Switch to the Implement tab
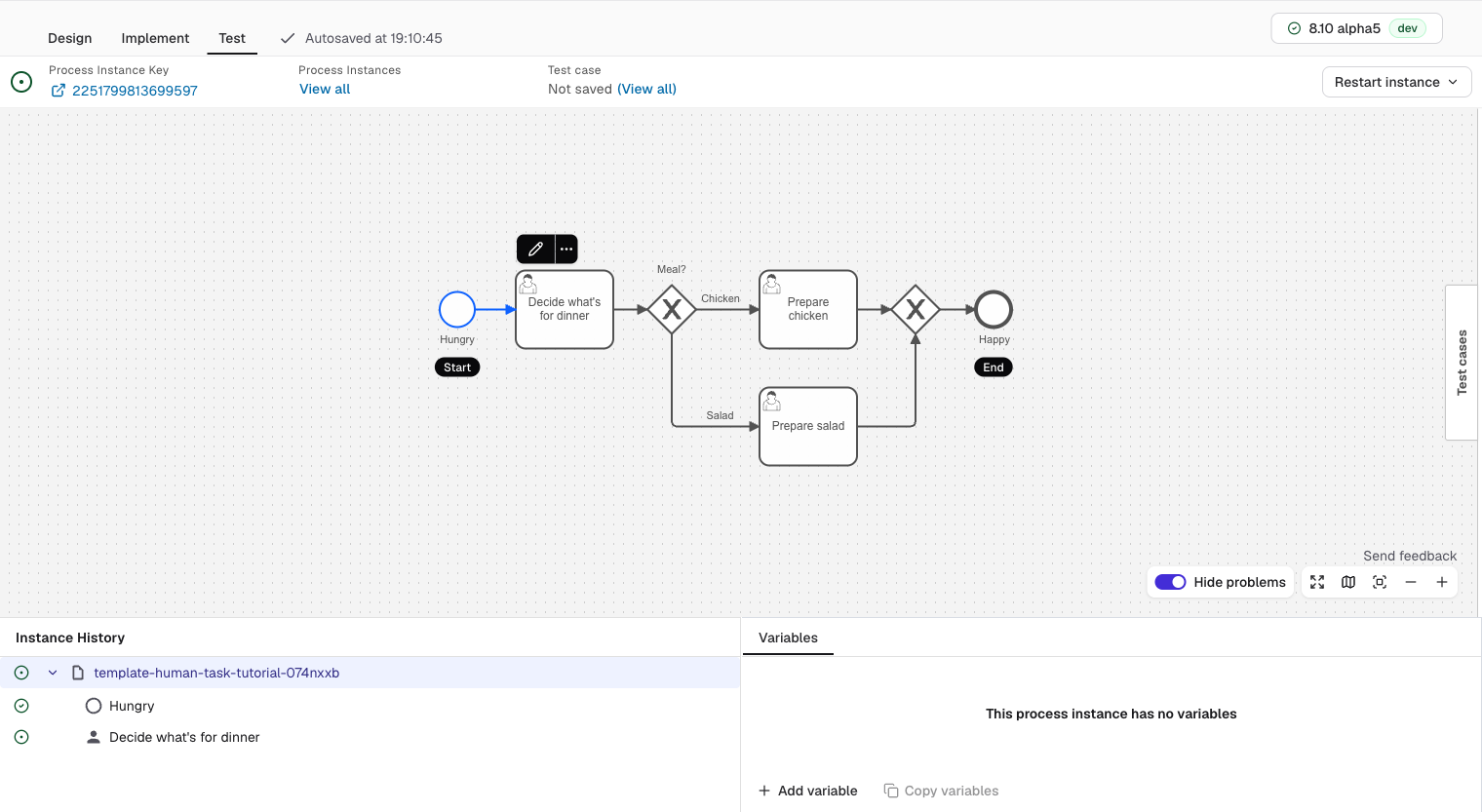Image resolution: width=1482 pixels, height=812 pixels. 155,38
